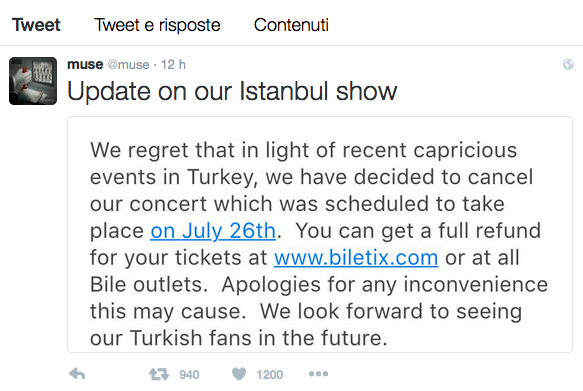
Task: Click the 'Update on our Istanbul show' text
Action: tap(232, 91)
